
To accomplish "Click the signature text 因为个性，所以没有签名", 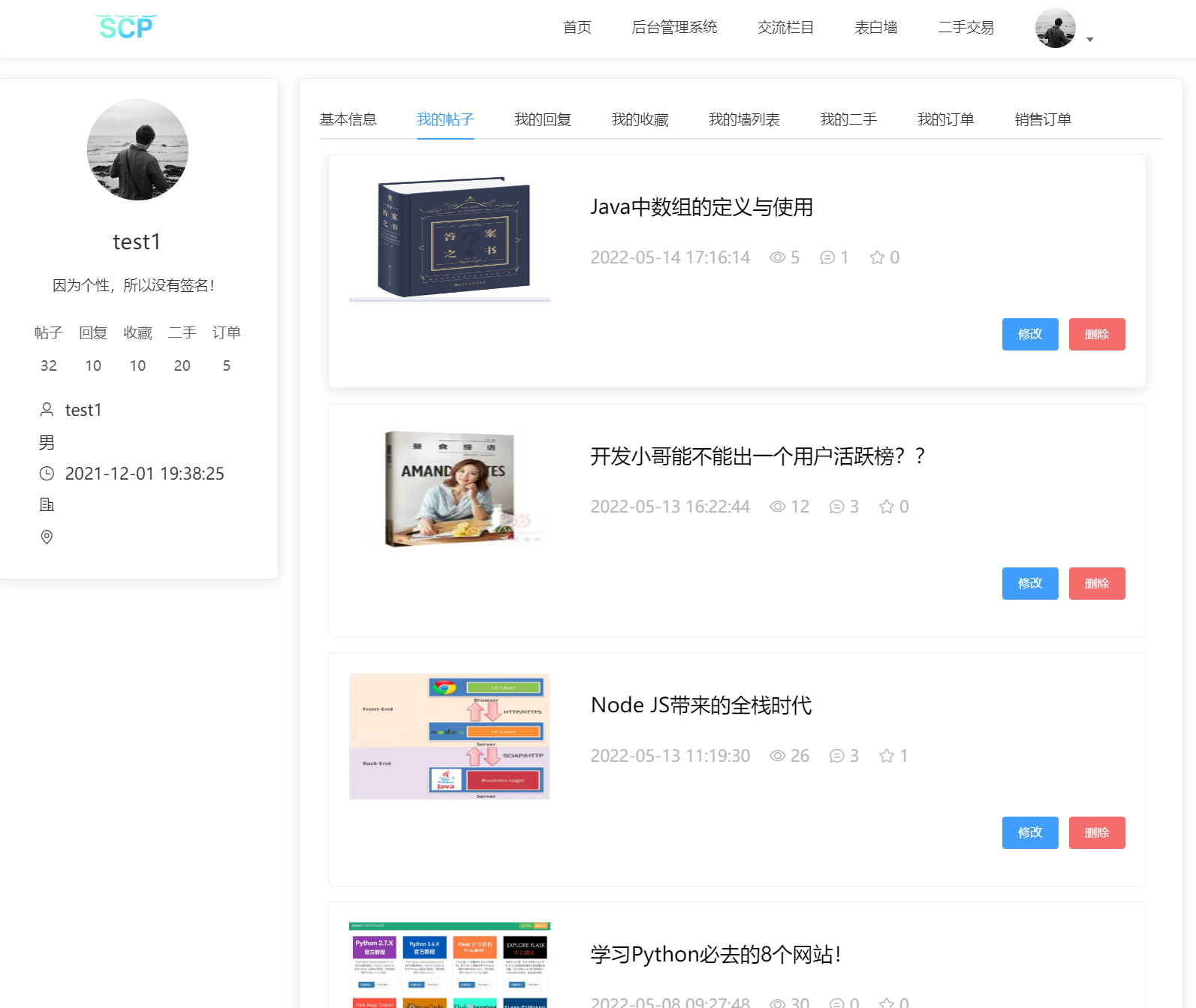I will pyautogui.click(x=134, y=285).
